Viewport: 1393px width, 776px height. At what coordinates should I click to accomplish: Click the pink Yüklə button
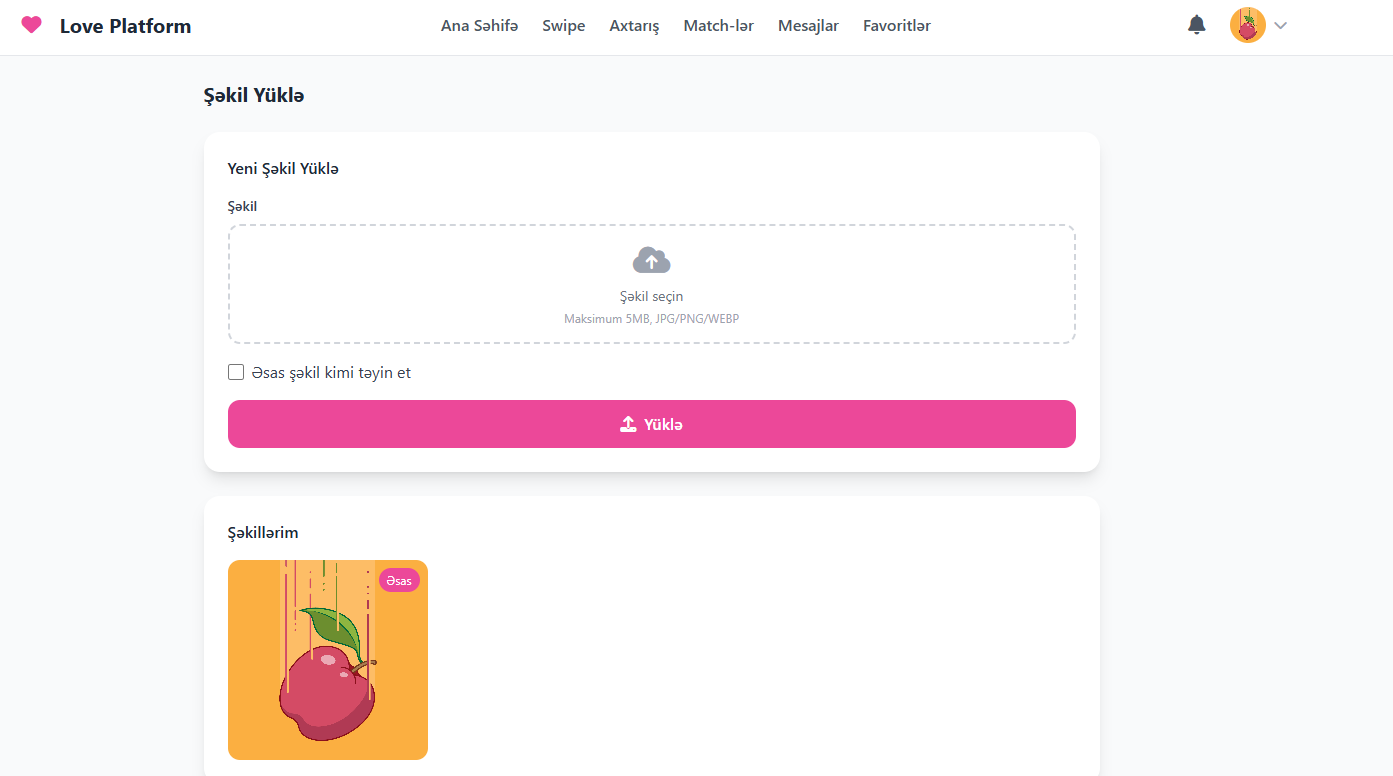[652, 424]
